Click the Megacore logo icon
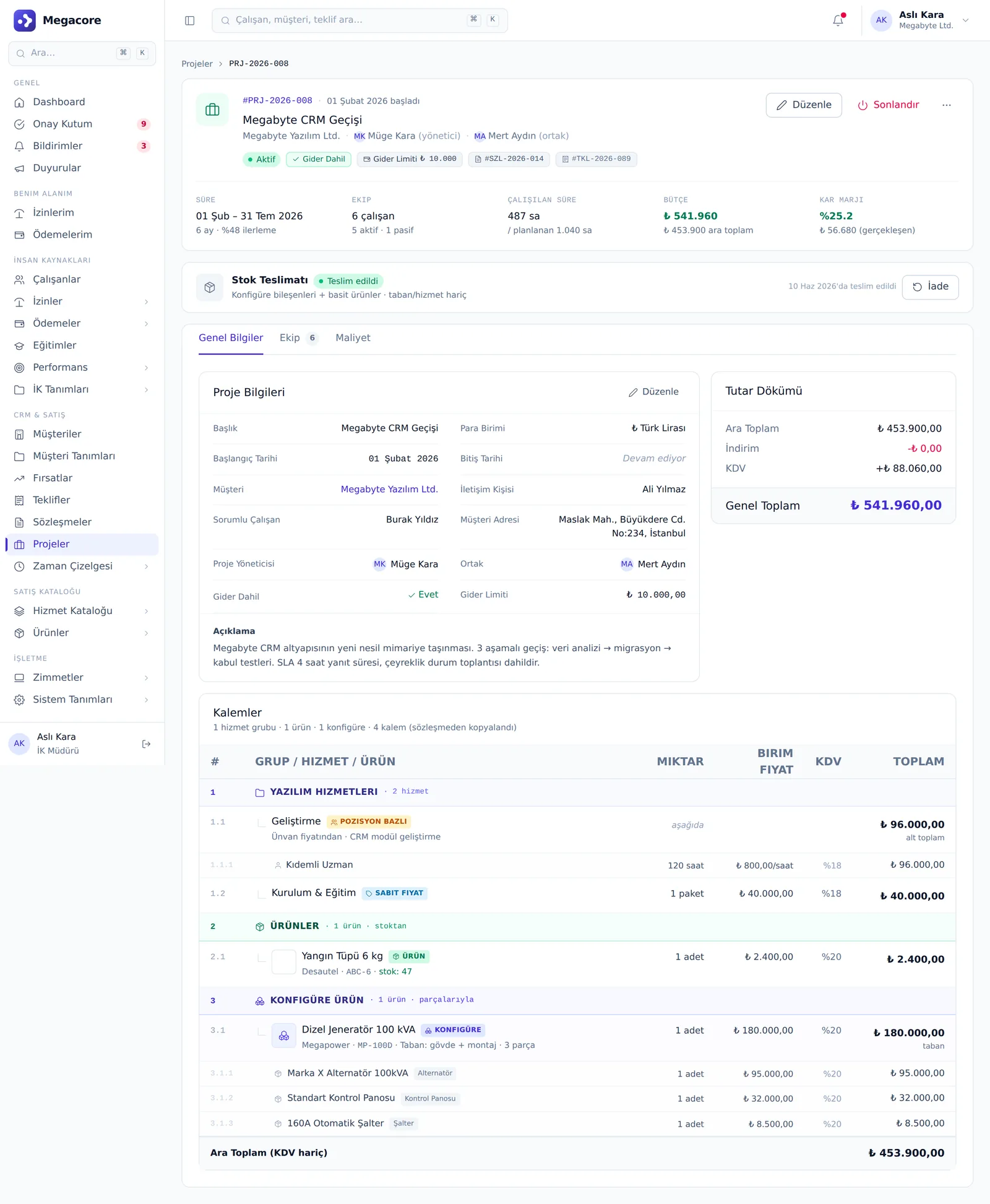 pos(25,20)
